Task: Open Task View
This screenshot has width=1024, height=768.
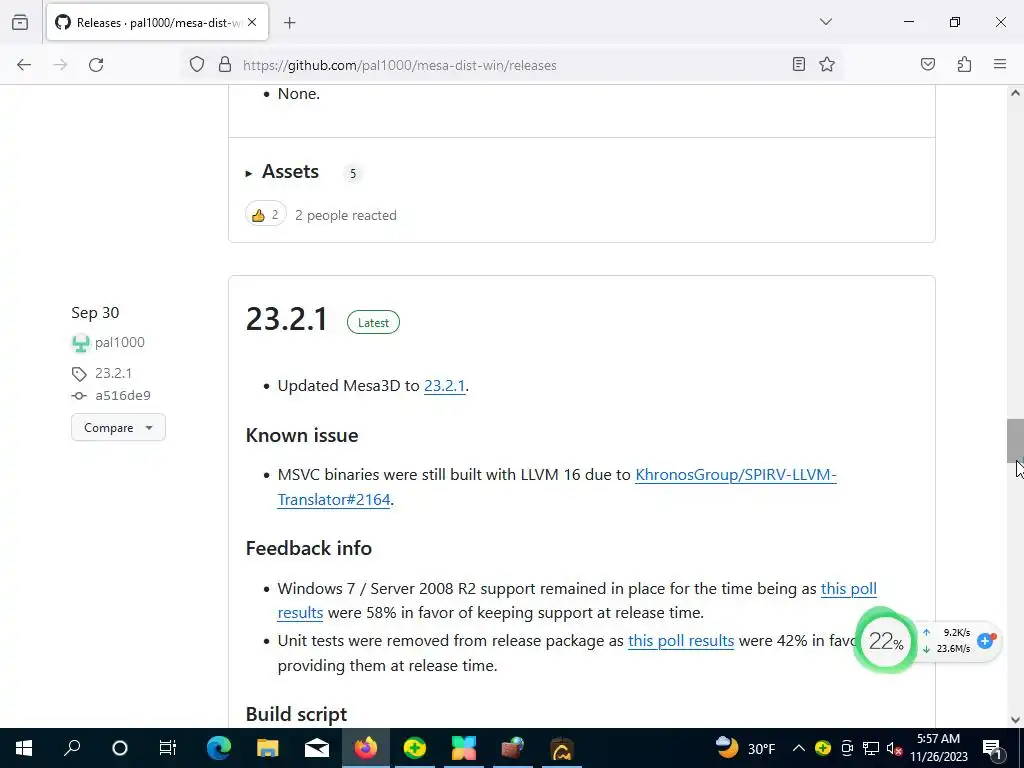Action: [168, 748]
